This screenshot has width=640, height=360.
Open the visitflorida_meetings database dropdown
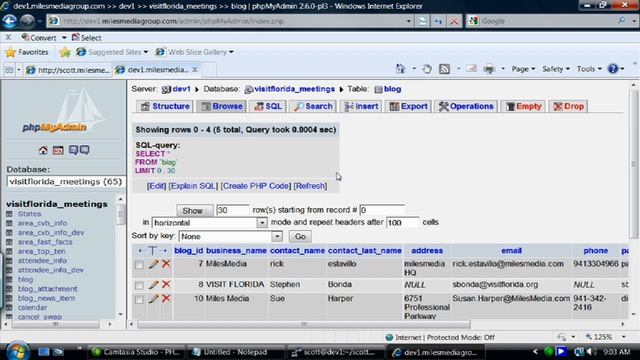[66, 182]
